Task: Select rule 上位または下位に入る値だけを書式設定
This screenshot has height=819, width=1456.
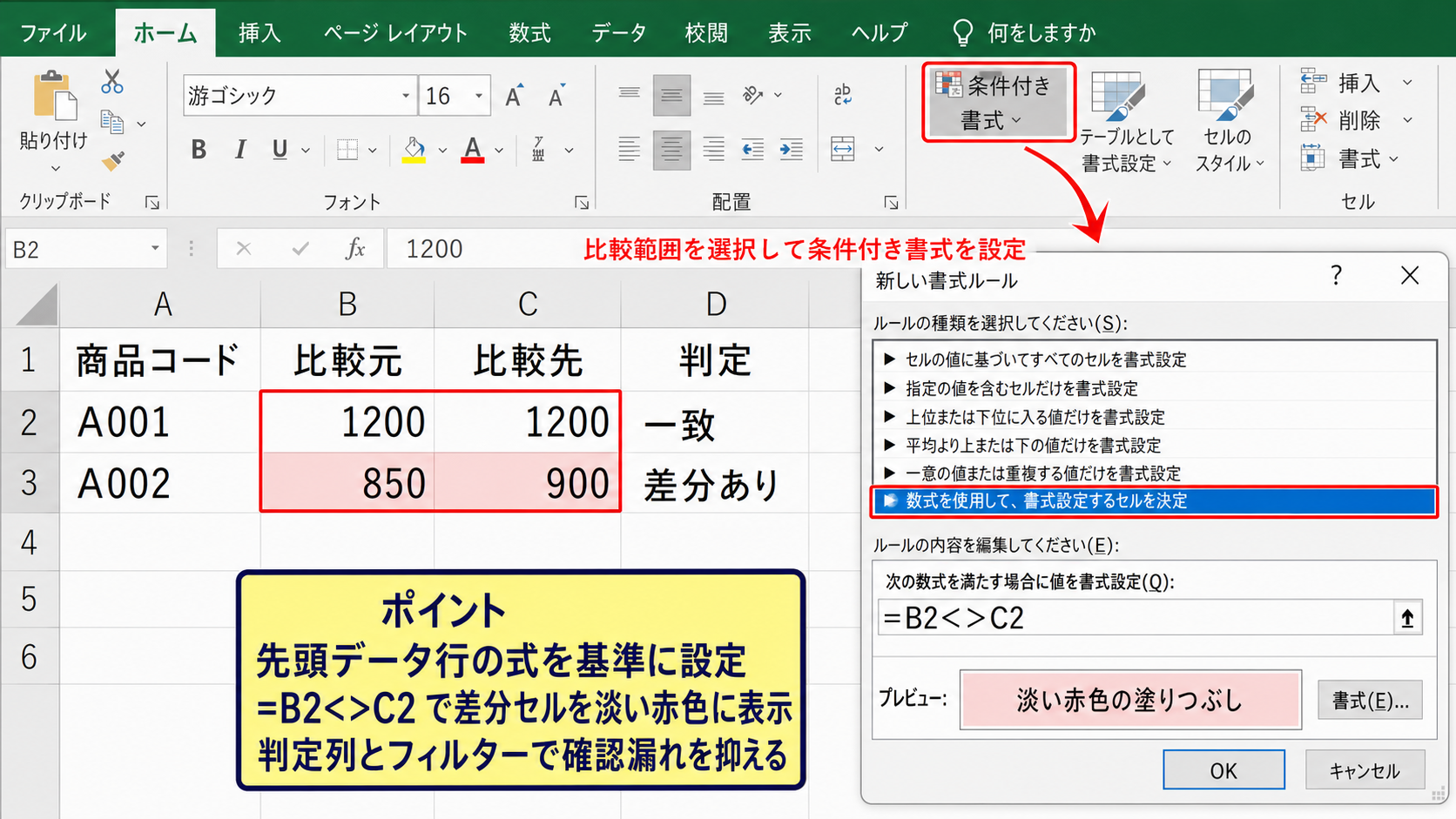Action: (x=1154, y=417)
